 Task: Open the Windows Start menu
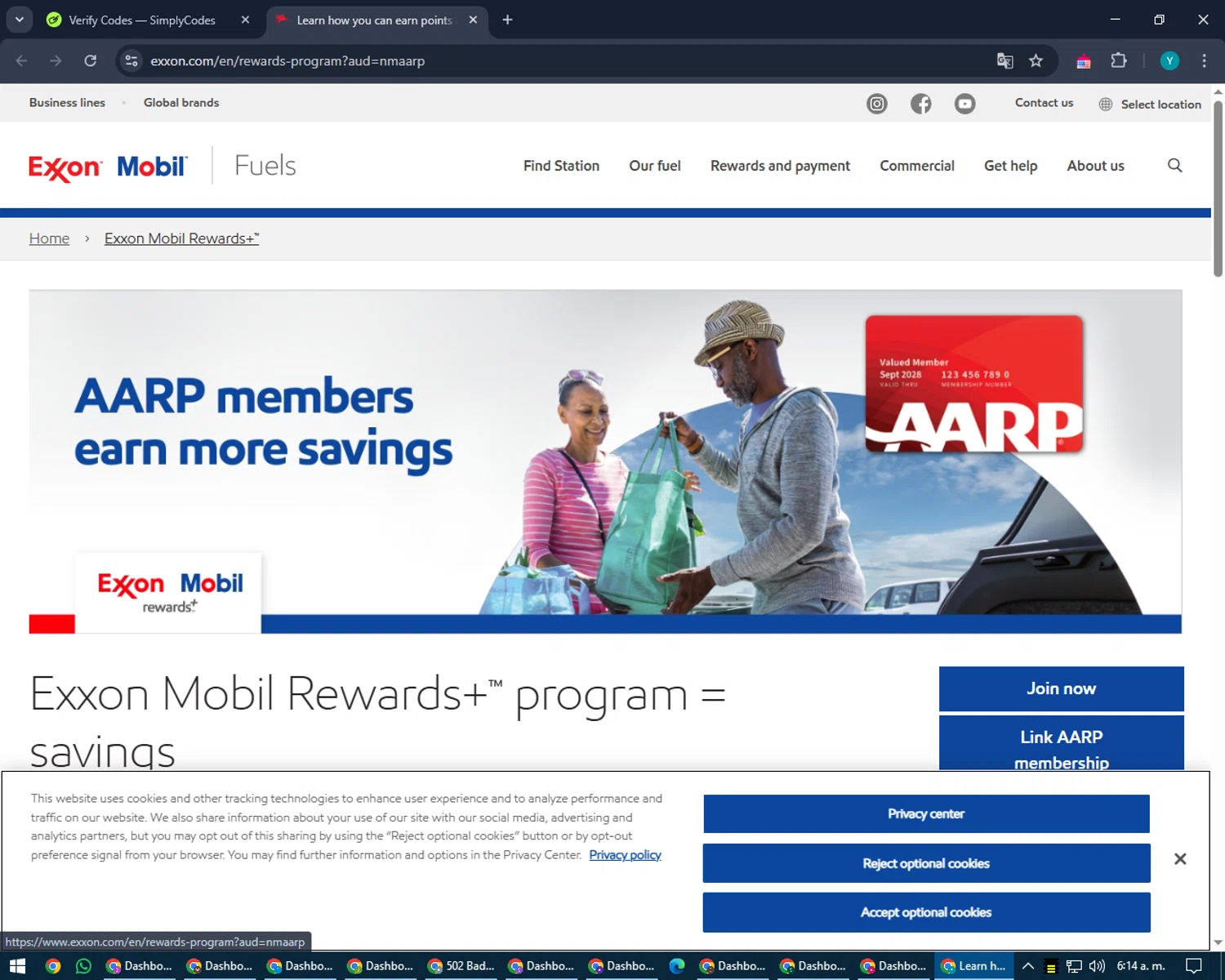(17, 965)
